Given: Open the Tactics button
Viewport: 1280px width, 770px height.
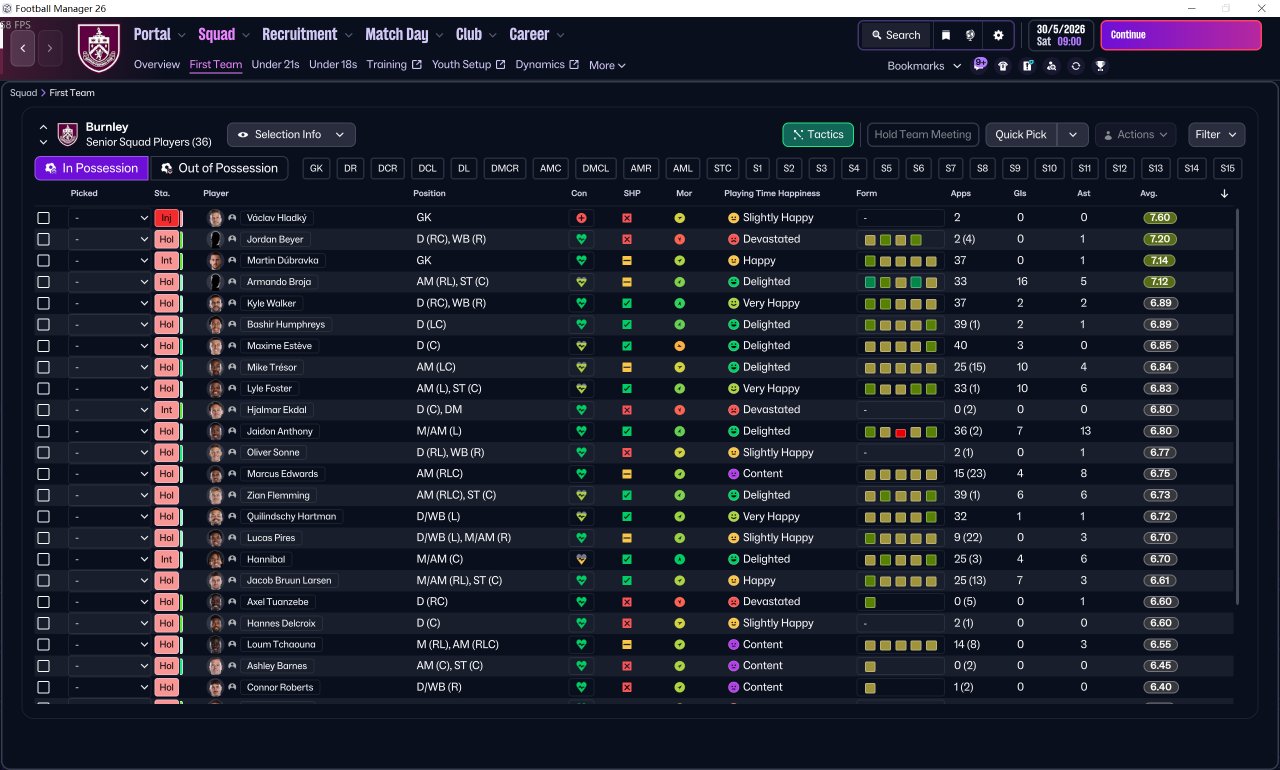Looking at the screenshot, I should coord(818,135).
